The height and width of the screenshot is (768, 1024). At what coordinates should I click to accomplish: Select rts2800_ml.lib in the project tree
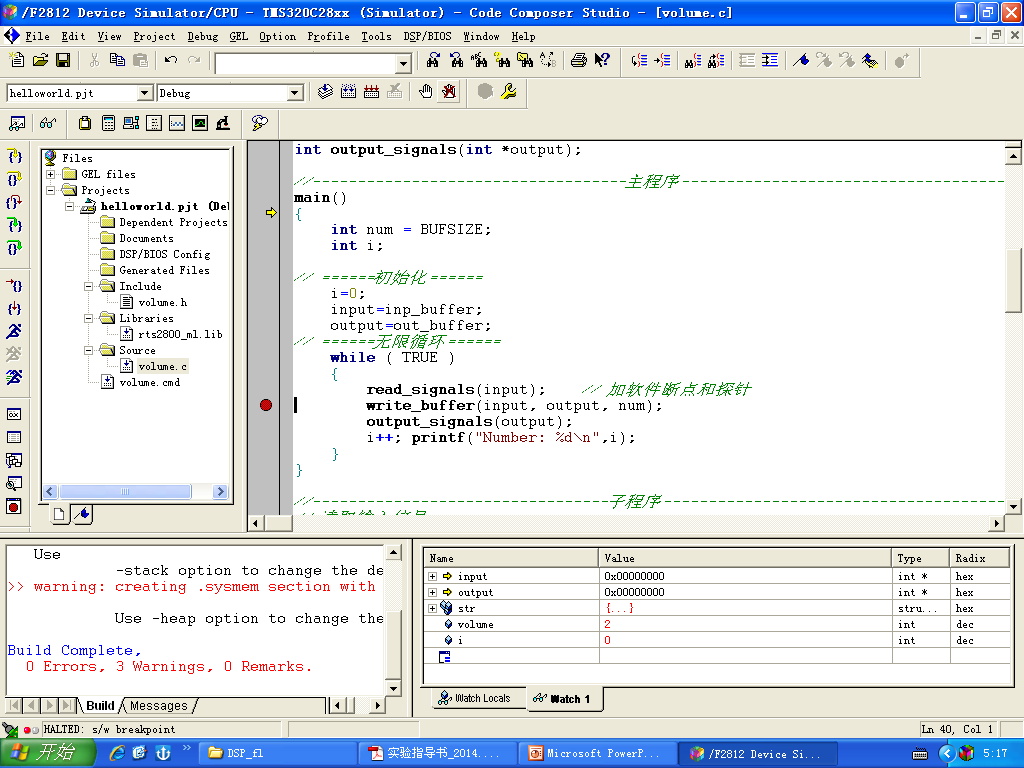pos(180,334)
